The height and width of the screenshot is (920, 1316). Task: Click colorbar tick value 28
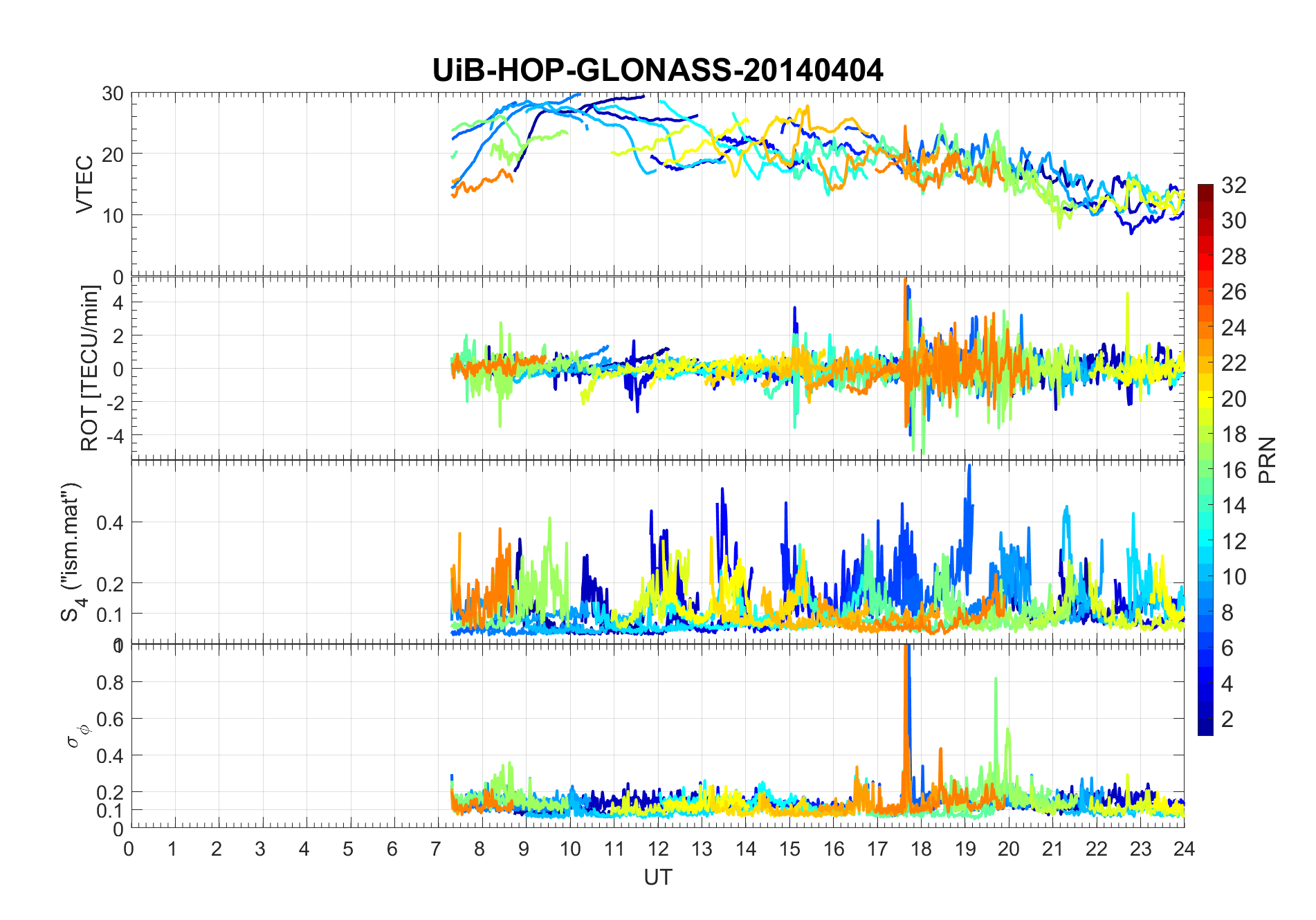1234,256
